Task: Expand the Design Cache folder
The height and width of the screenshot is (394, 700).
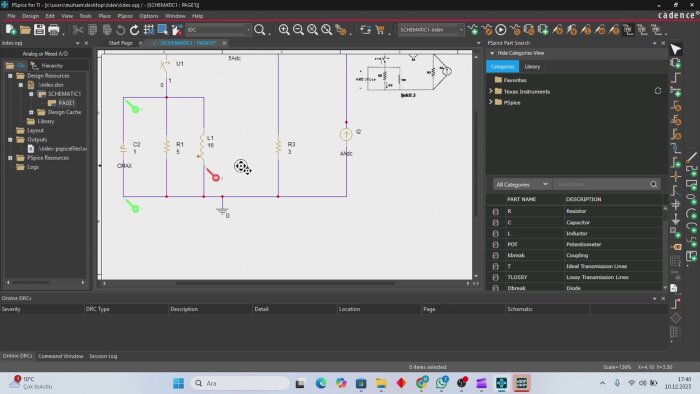Action: tap(31, 112)
